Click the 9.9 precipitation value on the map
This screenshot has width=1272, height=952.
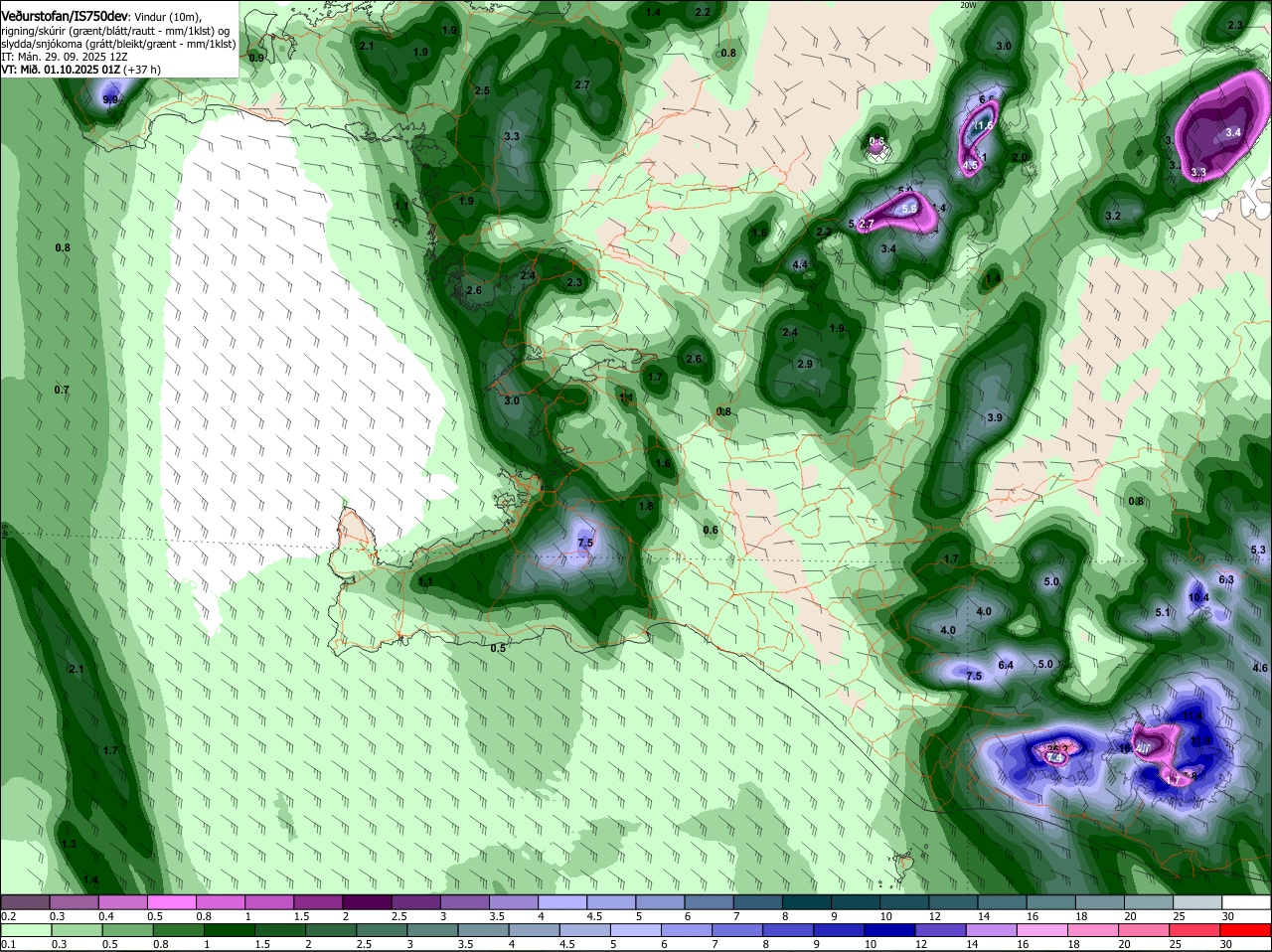tap(110, 99)
